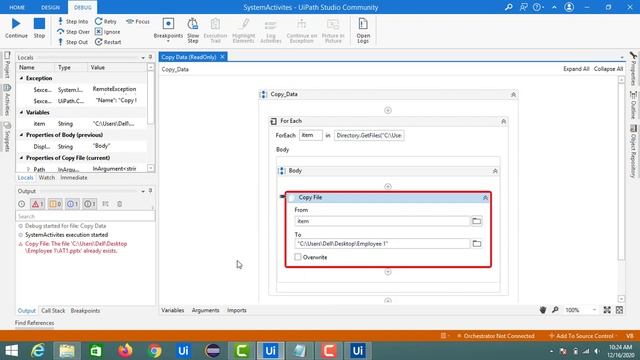This screenshot has height=360, width=640.
Task: Toggle error messages filter in Output
Action: [38, 204]
